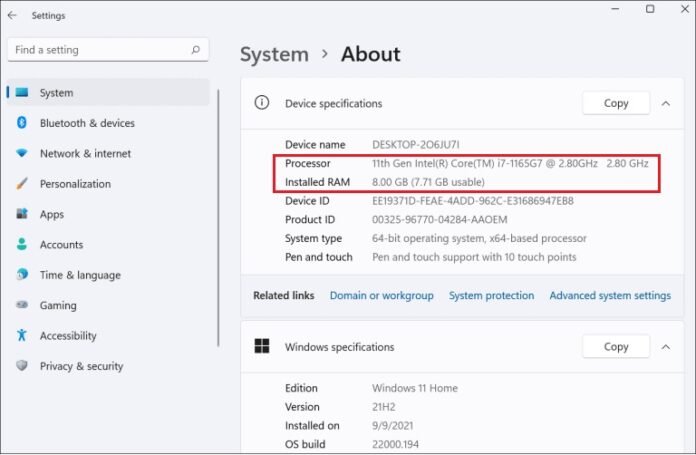696x455 pixels.
Task: Click the Device ID value EE19371D-FEAE
Action: (473, 201)
